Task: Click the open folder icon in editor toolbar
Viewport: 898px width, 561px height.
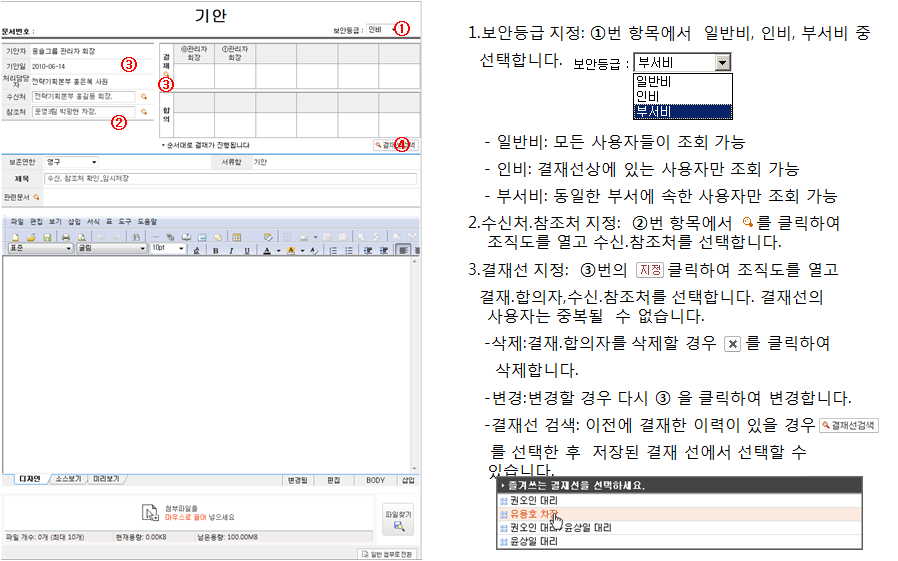Action: 32,237
